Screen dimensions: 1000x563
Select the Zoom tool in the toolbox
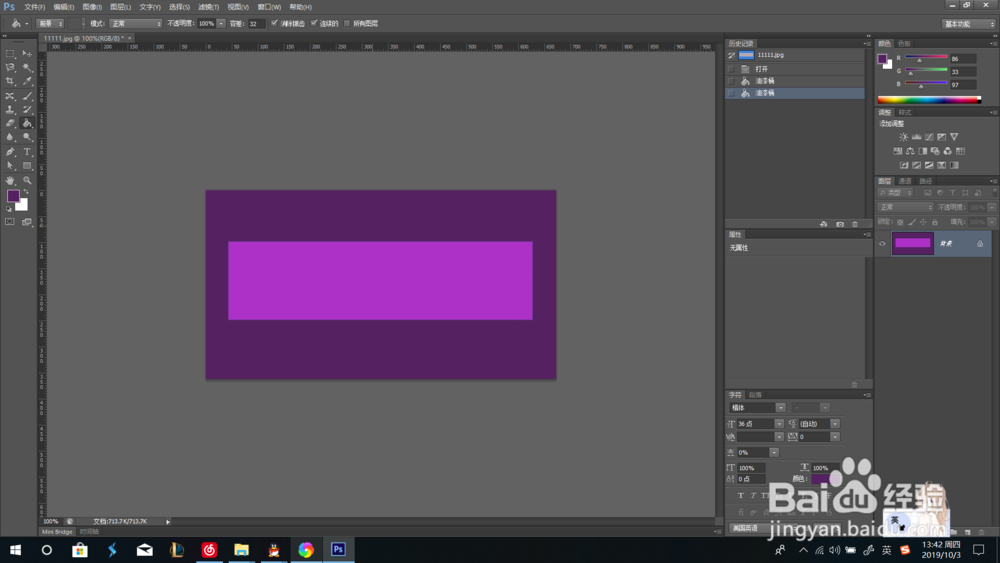click(x=27, y=180)
